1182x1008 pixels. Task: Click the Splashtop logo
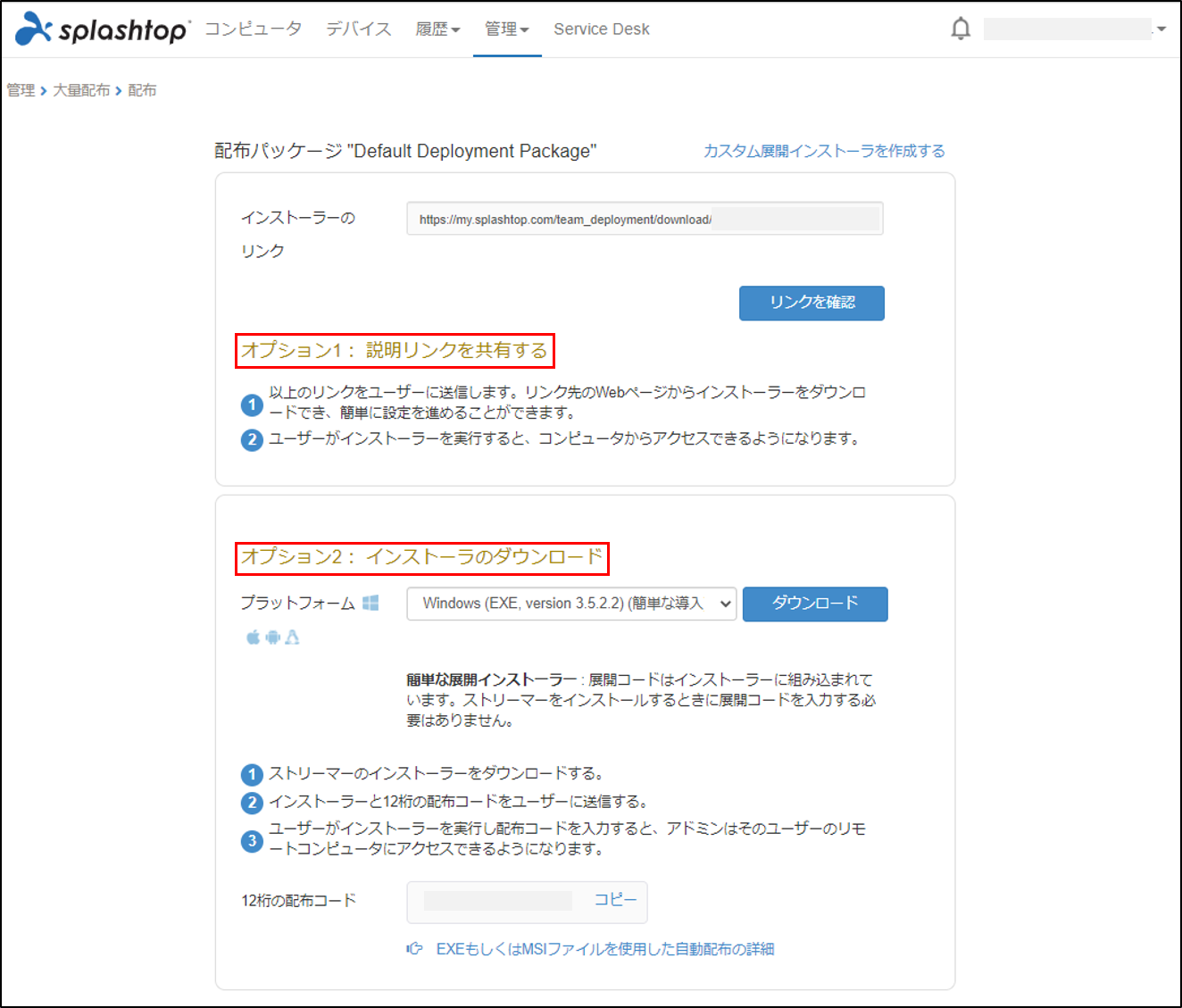101,29
